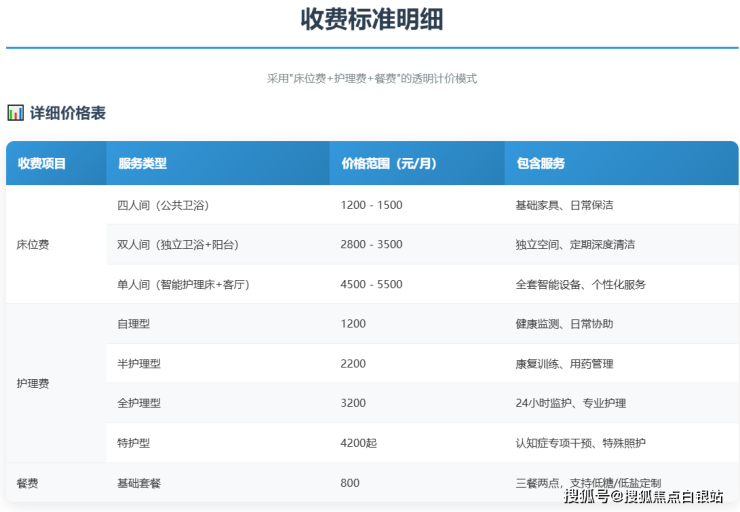The width and height of the screenshot is (740, 512).
Task: Click the 2800 - 3500 price range cell
Action: (371, 244)
